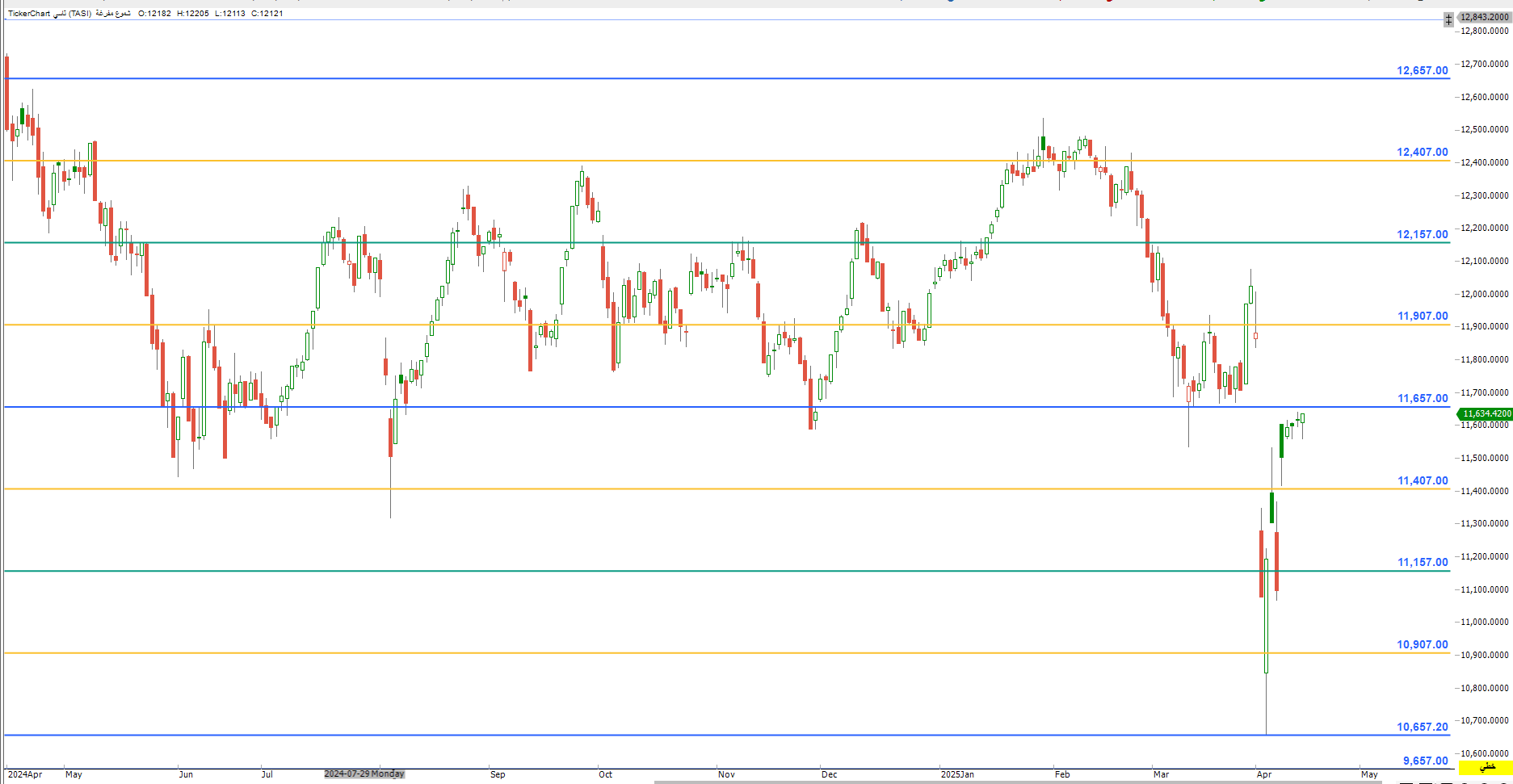This screenshot has width=1513, height=784.
Task: Click the 2024-07-29 Monday date marker
Action: 364,774
